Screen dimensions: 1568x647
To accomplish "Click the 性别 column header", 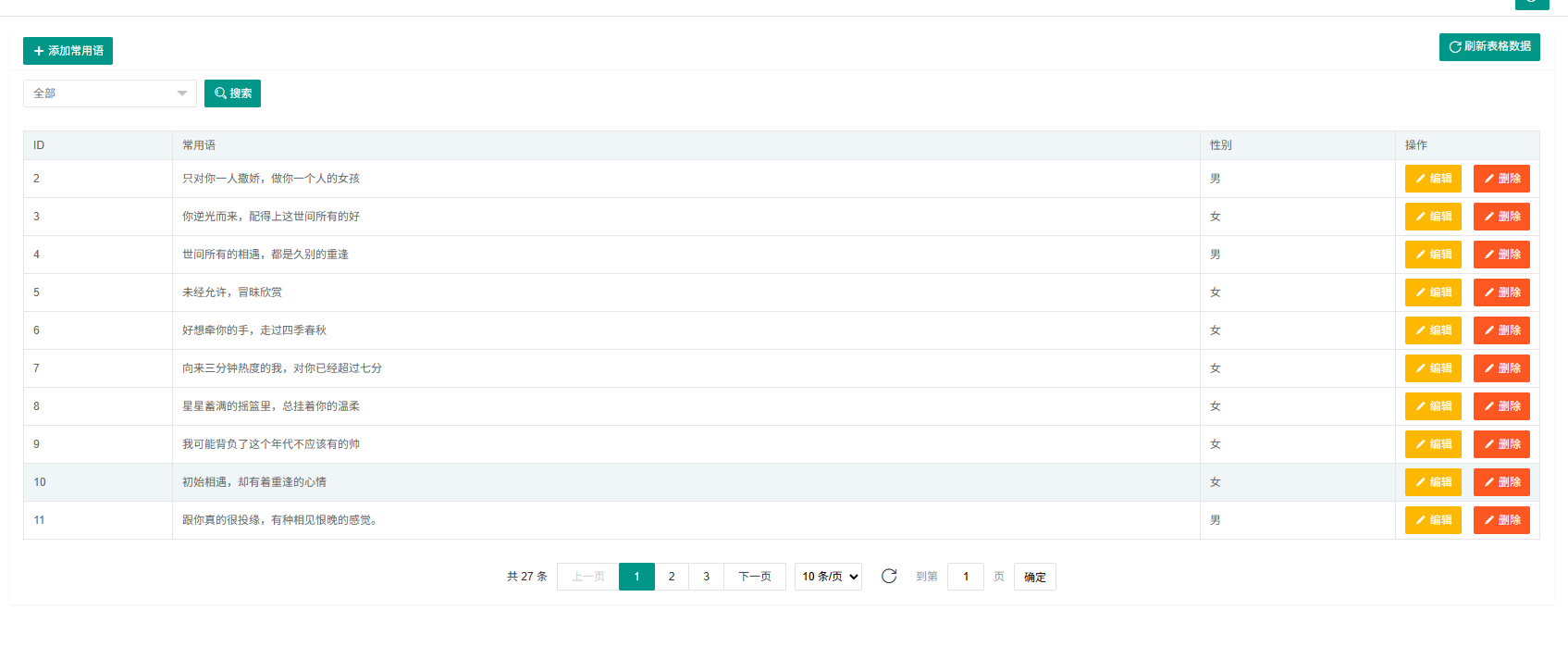I will [1220, 145].
